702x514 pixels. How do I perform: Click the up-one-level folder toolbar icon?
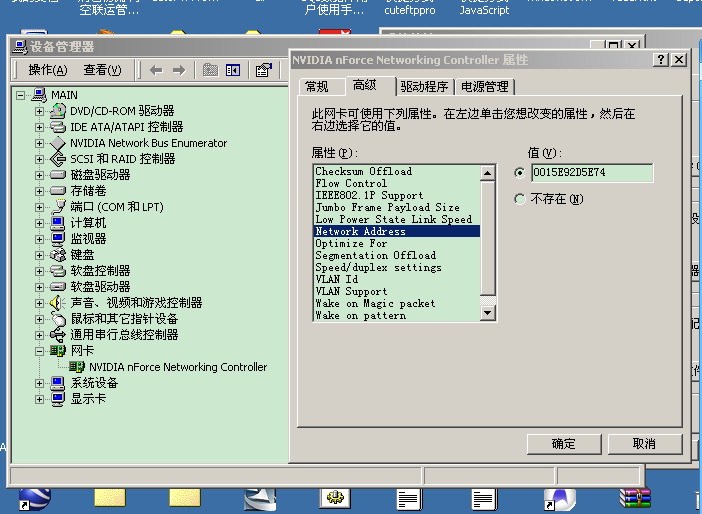click(210, 70)
